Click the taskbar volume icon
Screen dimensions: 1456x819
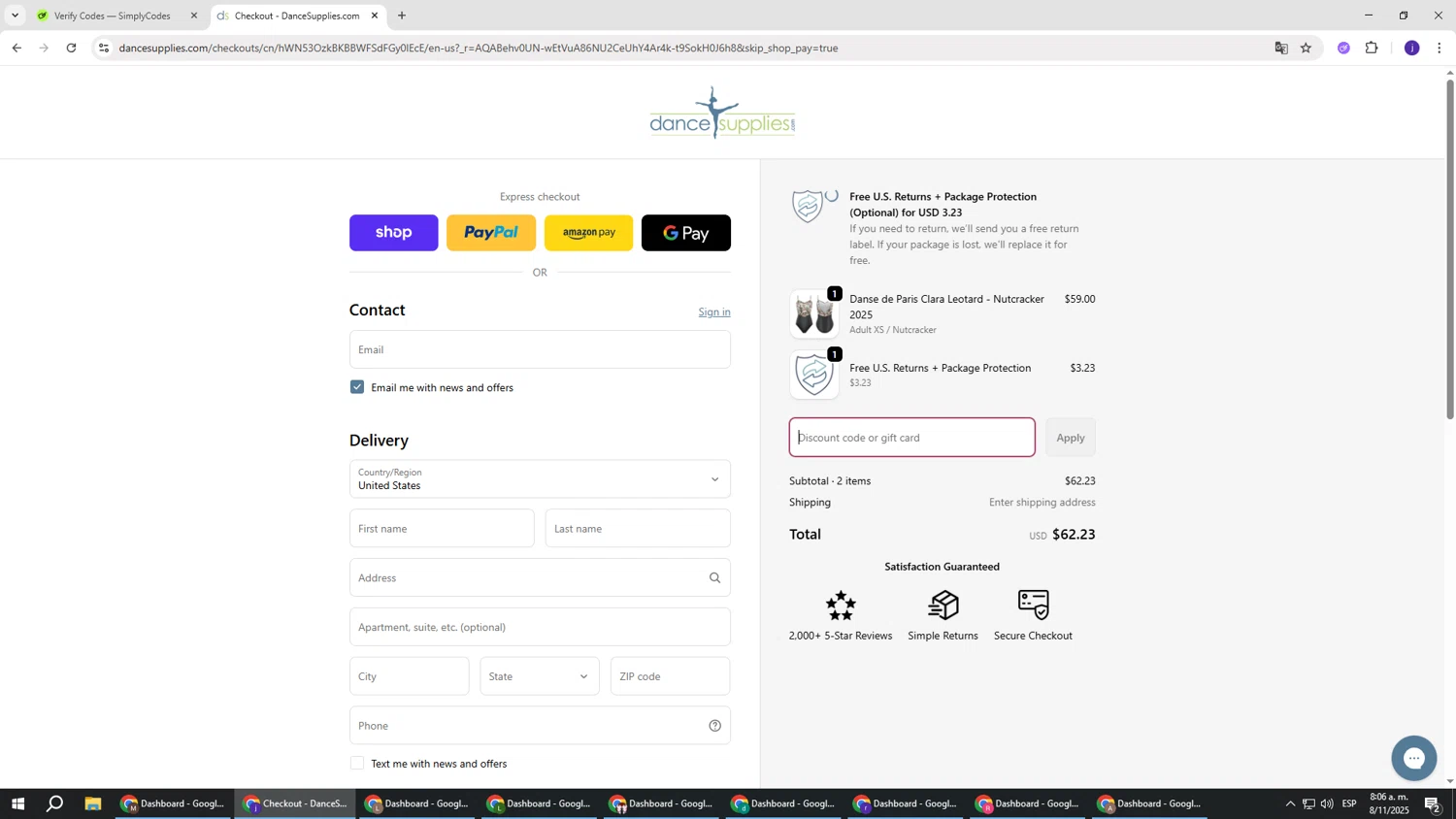click(1327, 803)
